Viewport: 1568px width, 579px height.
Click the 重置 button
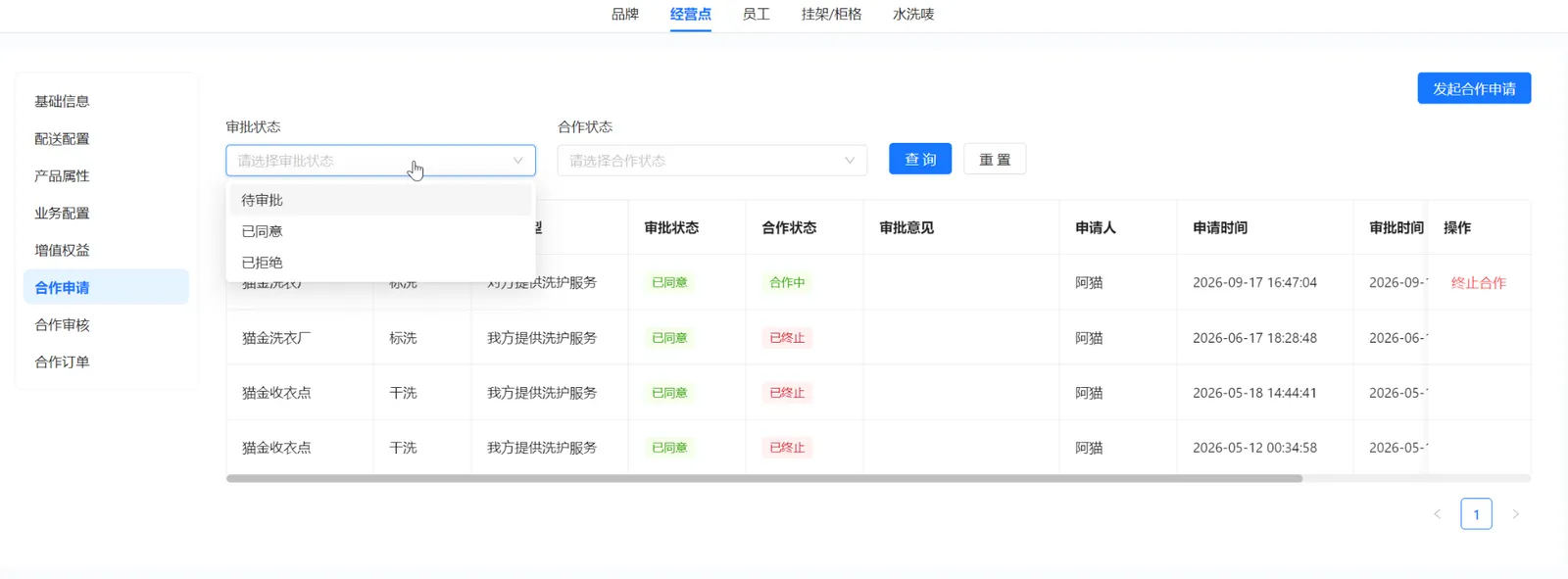point(995,159)
